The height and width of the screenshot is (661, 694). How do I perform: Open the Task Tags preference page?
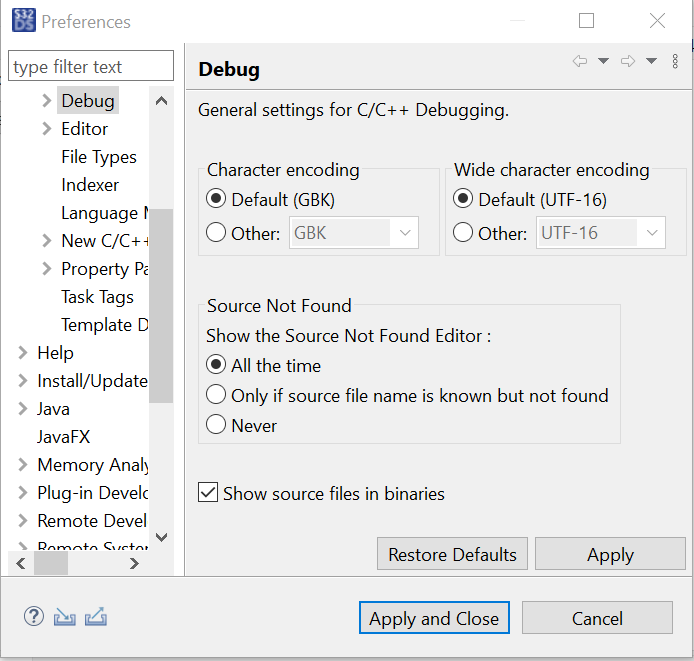pyautogui.click(x=97, y=297)
